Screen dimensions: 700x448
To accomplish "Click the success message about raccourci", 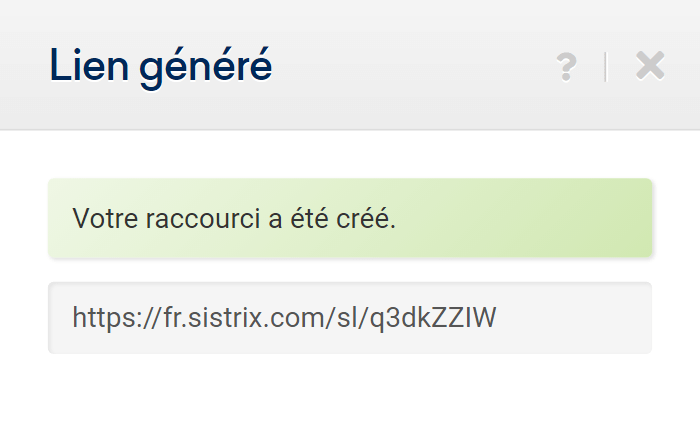I will pyautogui.click(x=350, y=218).
